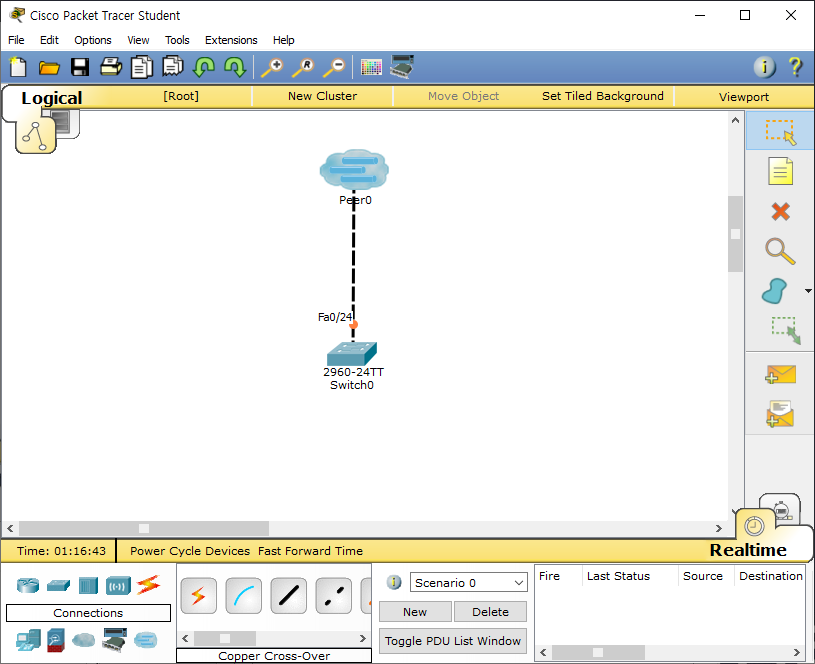Screen dimensions: 815x664
Task: Choose the Place Note tool
Action: [780, 172]
